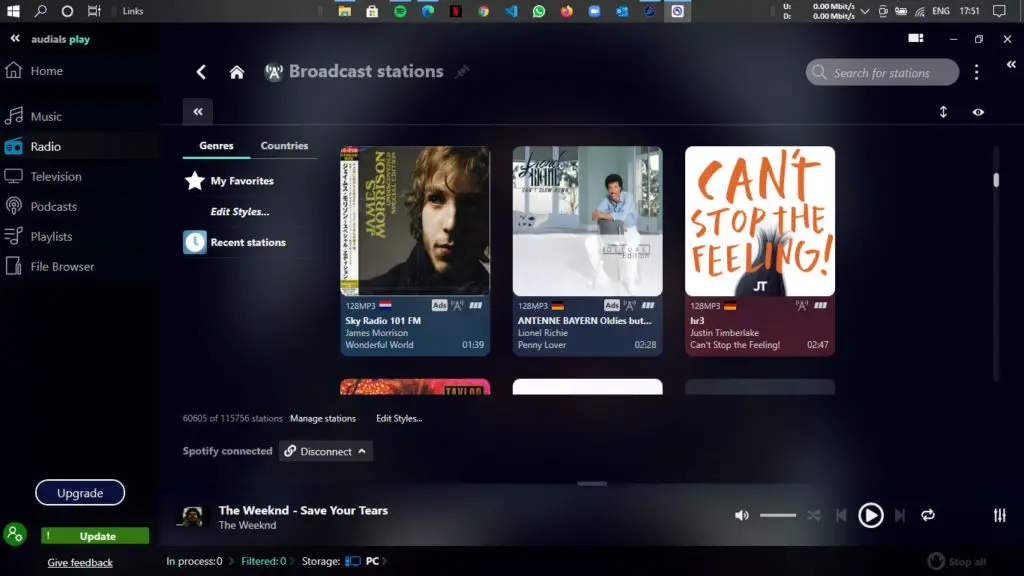Click signal bars icon on ANTENNE BAYERN card

[648, 306]
